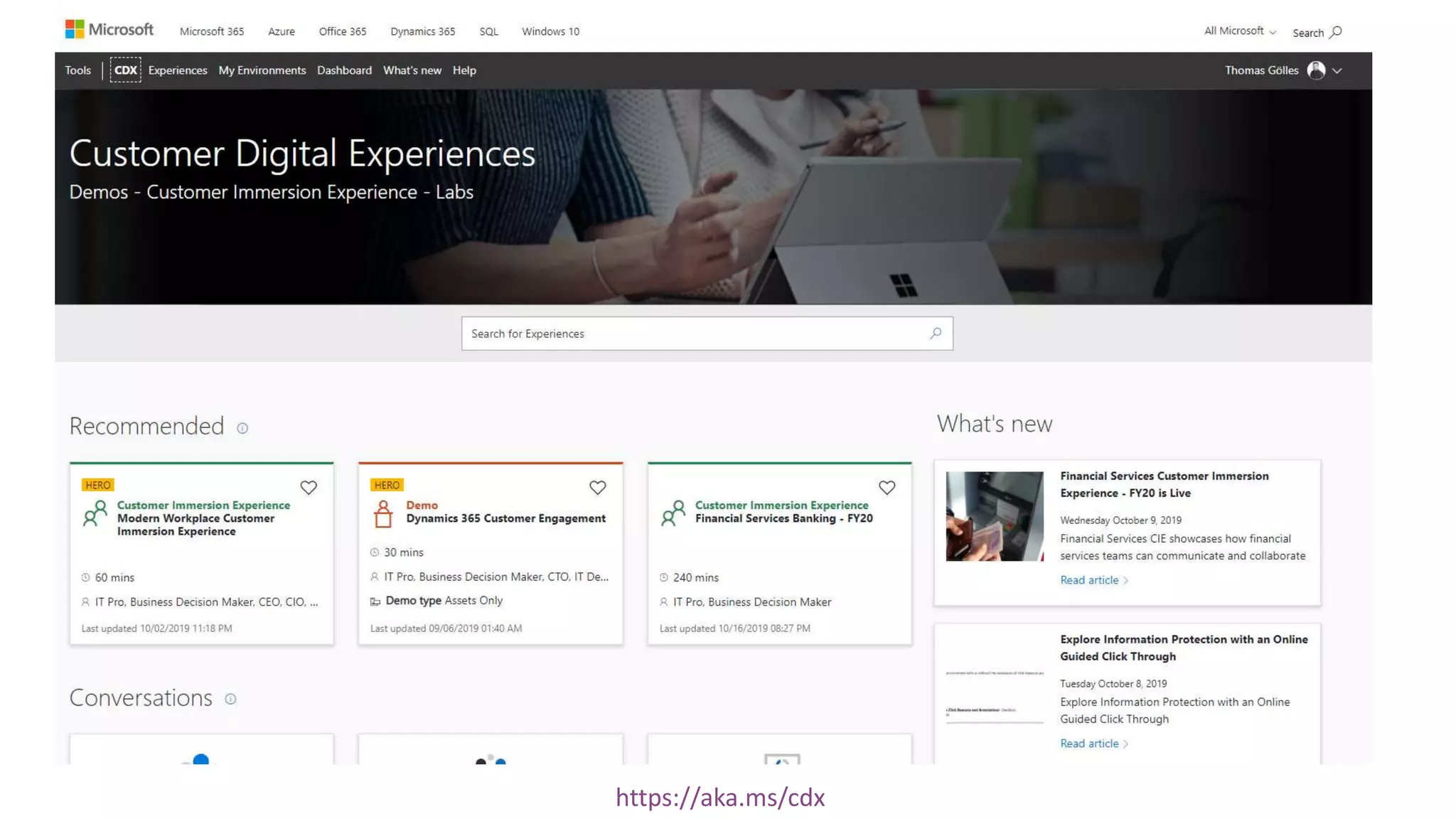This screenshot has width=1456, height=819.
Task: Click info icon next to Recommended heading
Action: click(x=242, y=428)
